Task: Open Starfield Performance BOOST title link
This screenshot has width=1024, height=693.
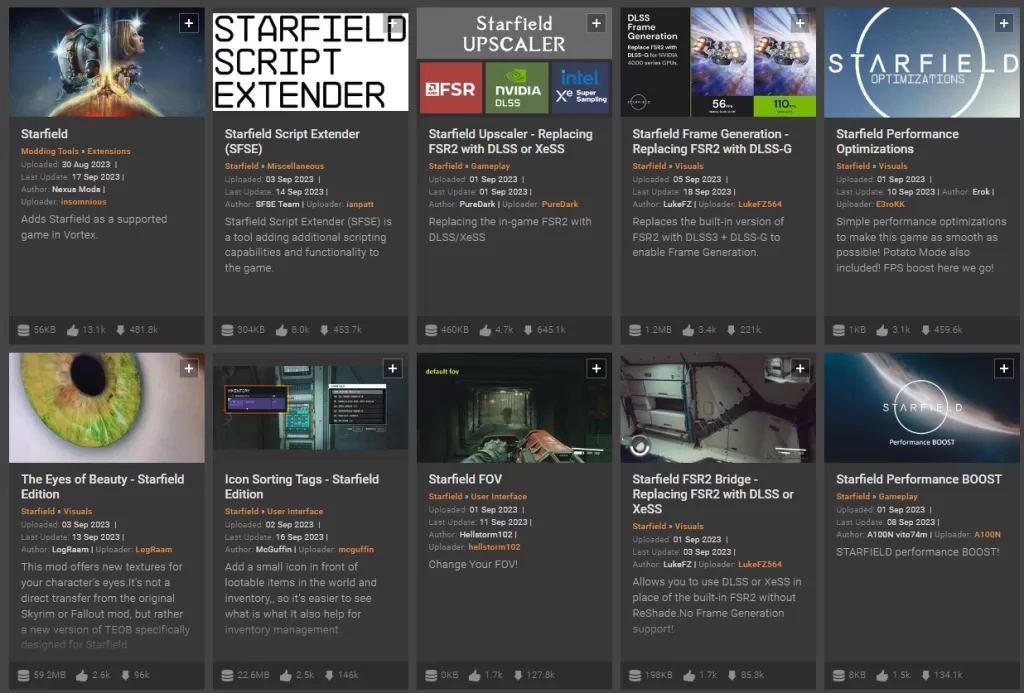Action: click(919, 479)
